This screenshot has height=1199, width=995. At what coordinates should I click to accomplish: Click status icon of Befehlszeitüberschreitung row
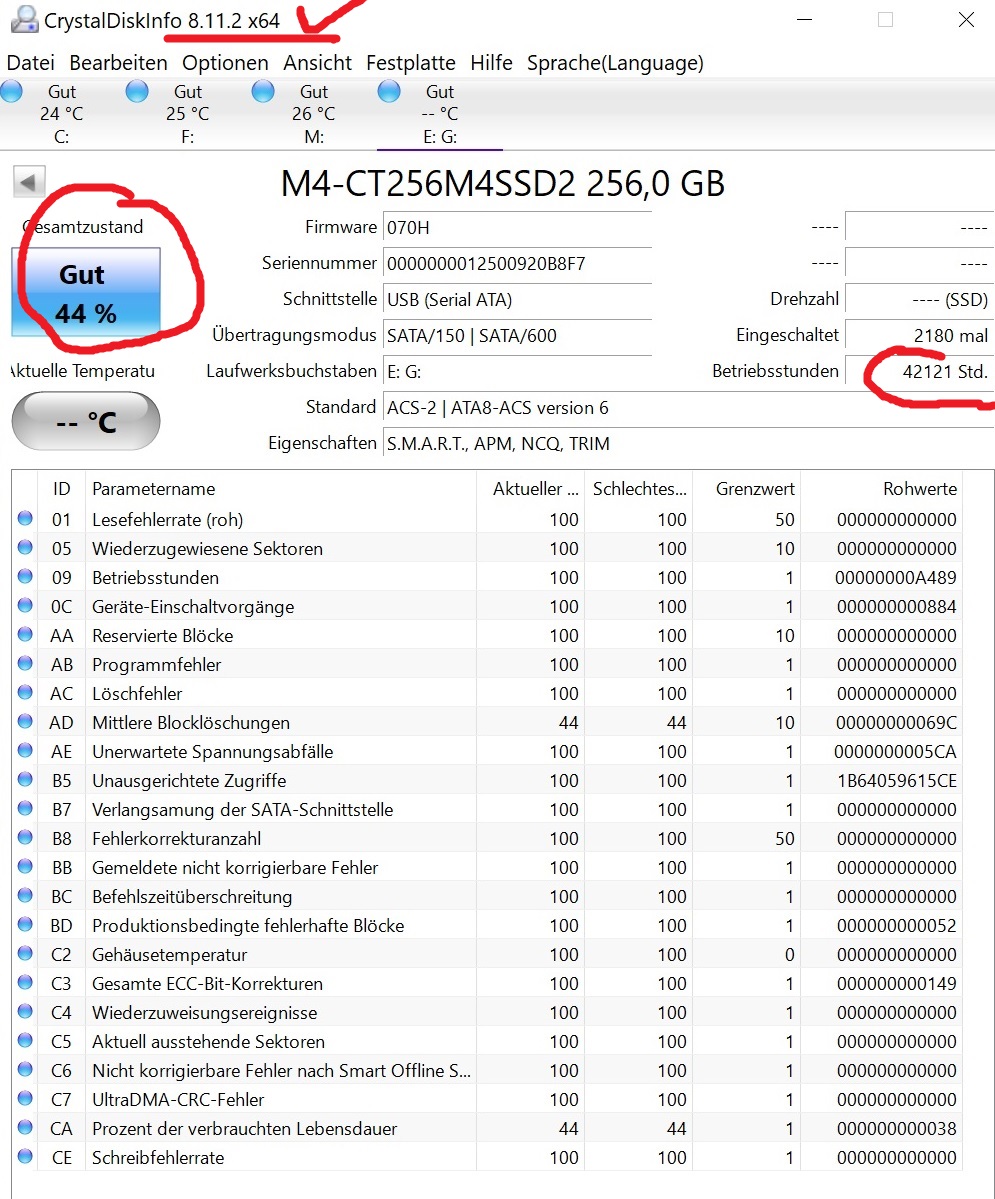click(25, 895)
